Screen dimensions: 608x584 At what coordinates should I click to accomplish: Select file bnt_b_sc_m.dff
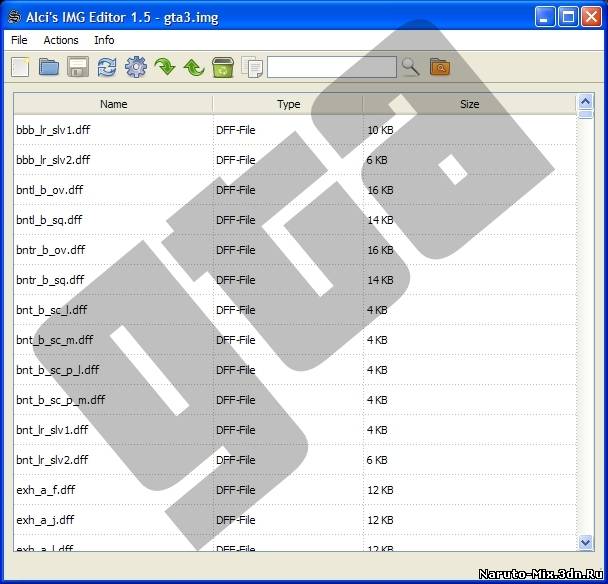[55, 340]
